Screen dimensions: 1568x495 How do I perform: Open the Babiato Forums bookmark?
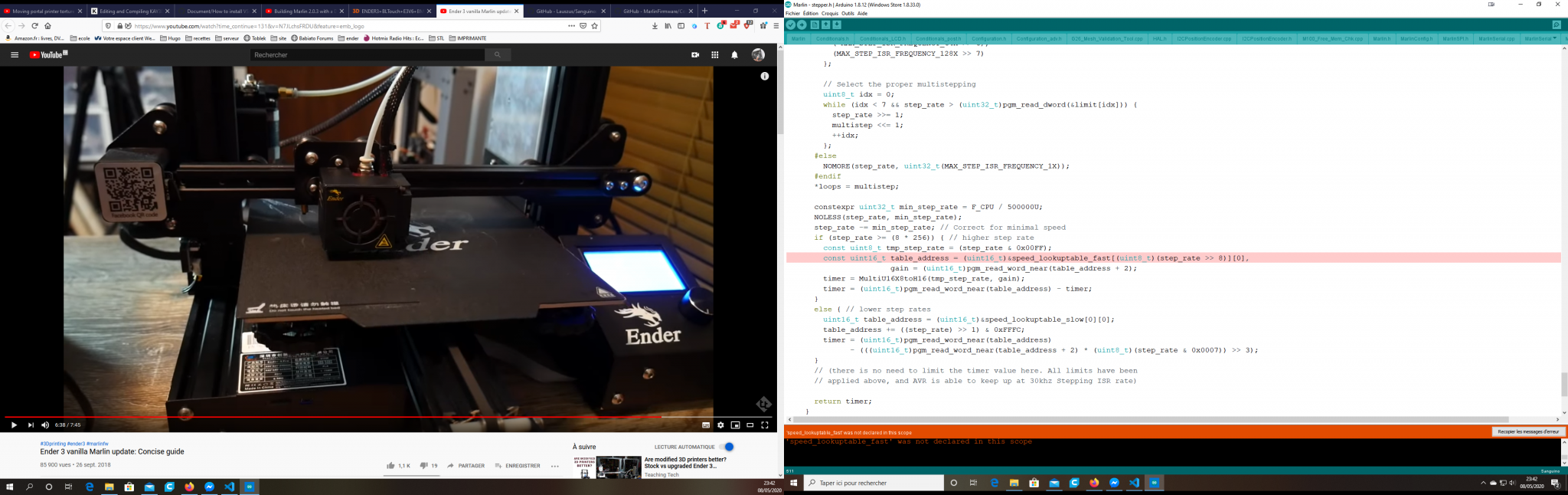tap(312, 38)
